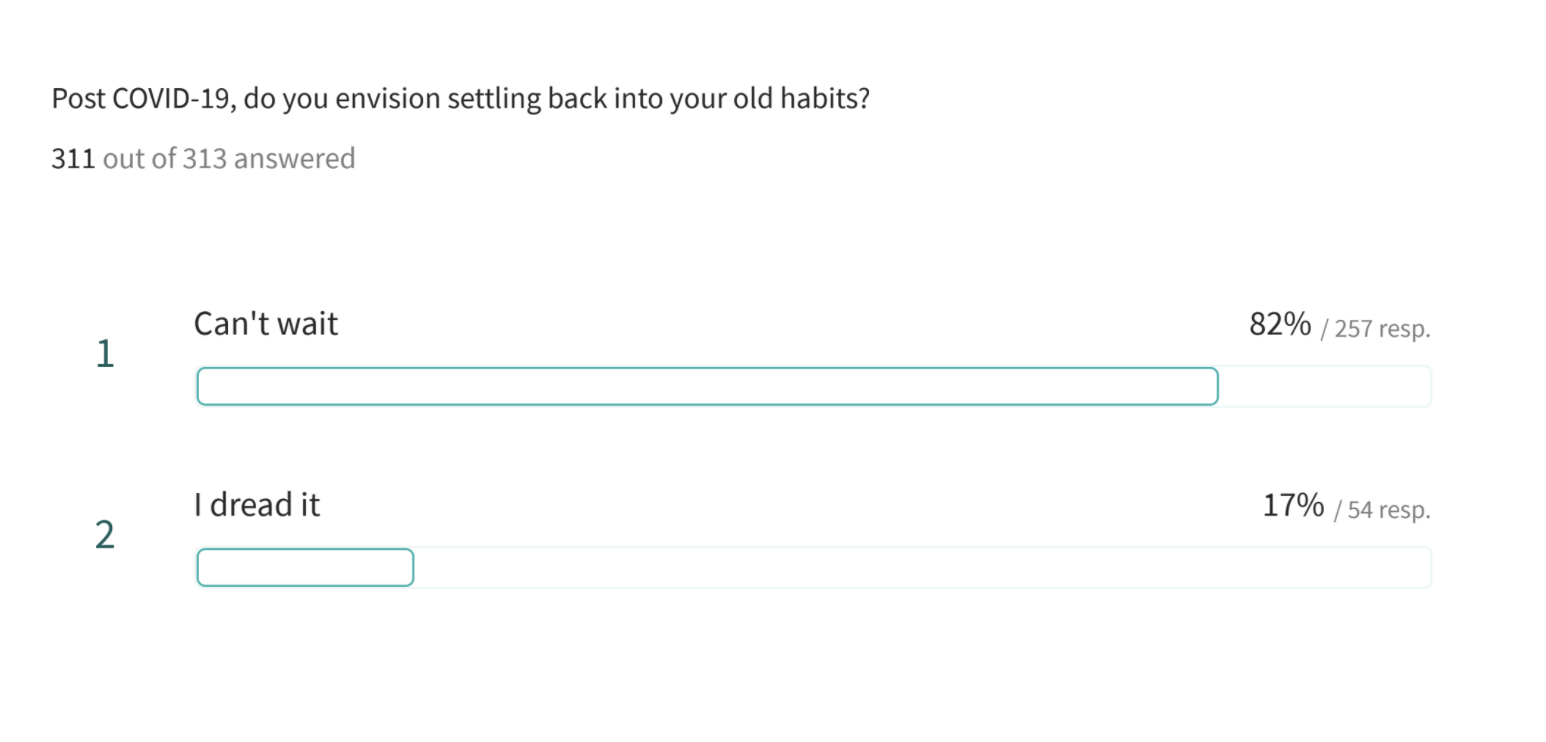1546x742 pixels.
Task: Click the 17% value
Action: 1294,505
